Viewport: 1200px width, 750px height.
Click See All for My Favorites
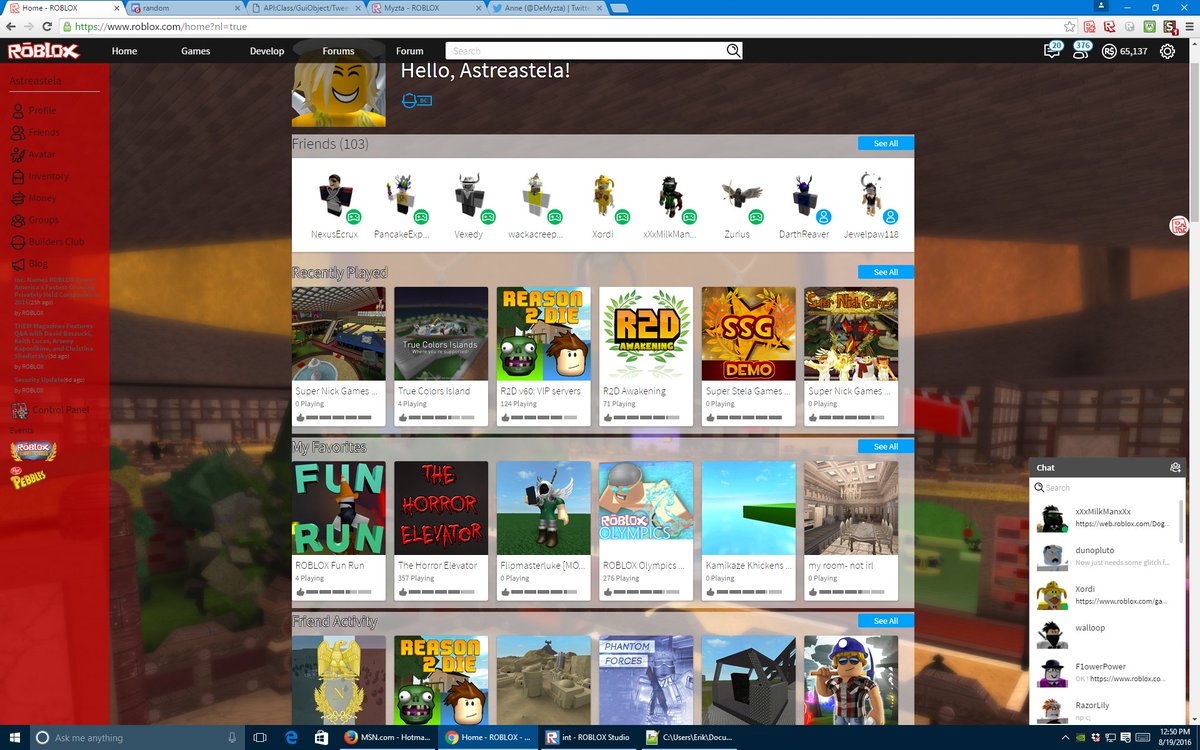click(886, 446)
